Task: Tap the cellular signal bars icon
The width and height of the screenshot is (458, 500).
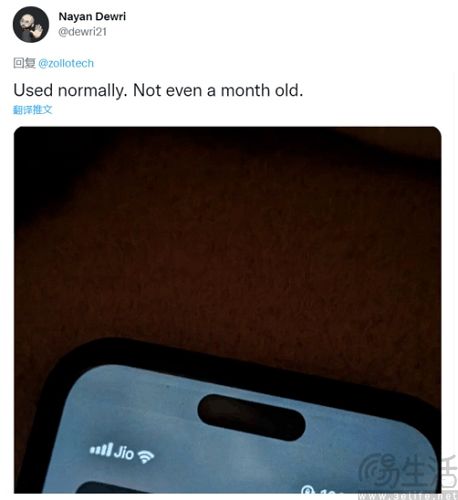Action: pyautogui.click(x=102, y=449)
